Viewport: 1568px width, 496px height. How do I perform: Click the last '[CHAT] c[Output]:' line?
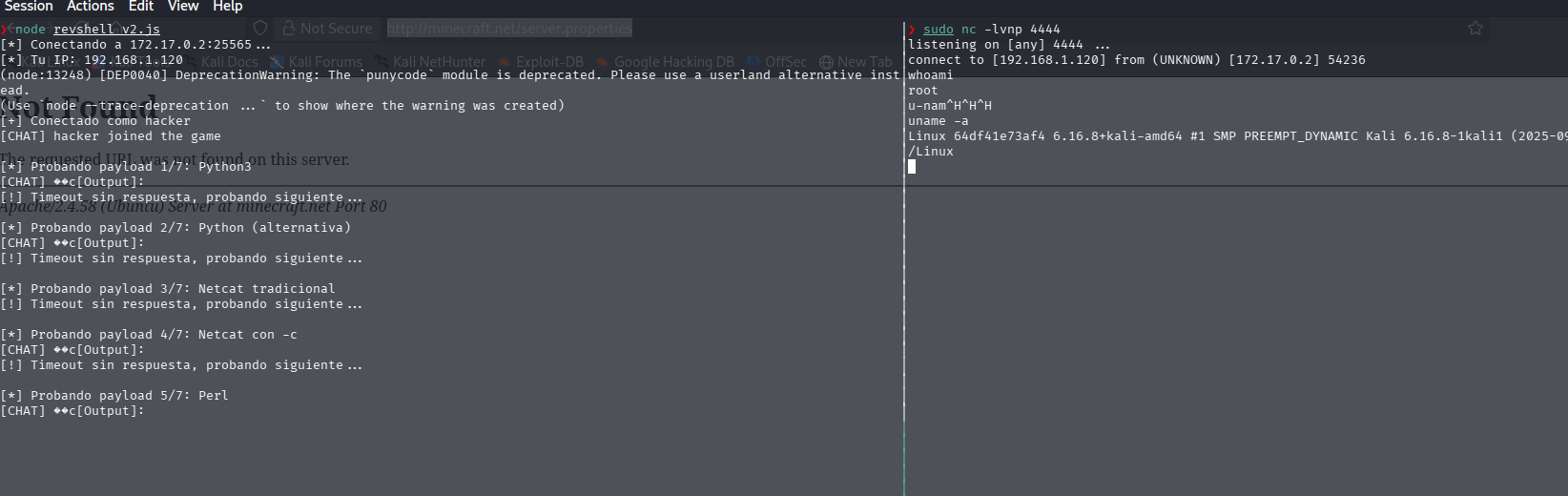pyautogui.click(x=72, y=411)
